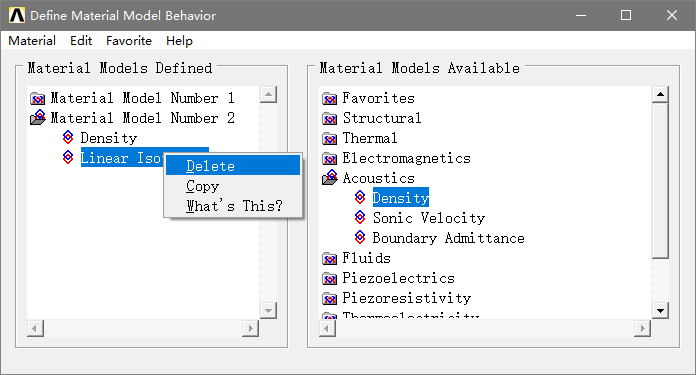Click the Material Model Number 1 folder icon

click(x=38, y=98)
